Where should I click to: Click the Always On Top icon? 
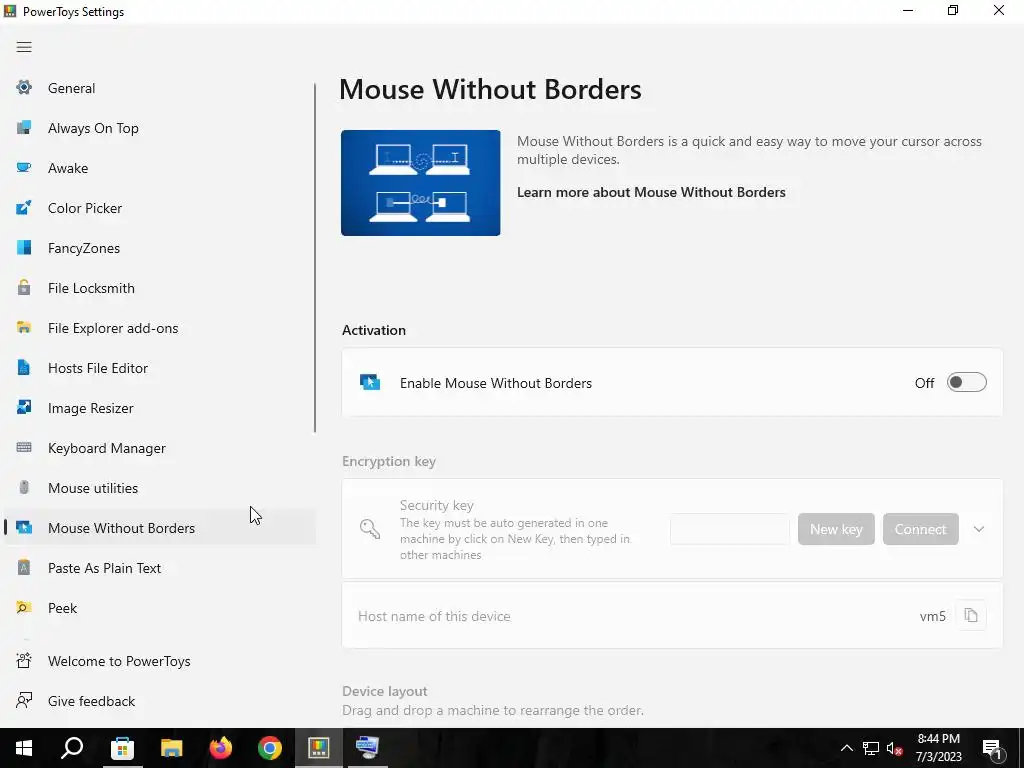pos(24,127)
